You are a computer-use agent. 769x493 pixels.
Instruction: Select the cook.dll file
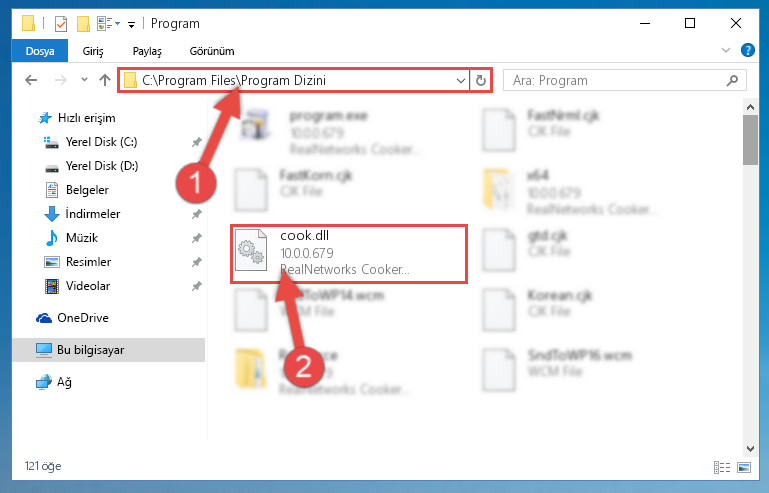click(349, 254)
